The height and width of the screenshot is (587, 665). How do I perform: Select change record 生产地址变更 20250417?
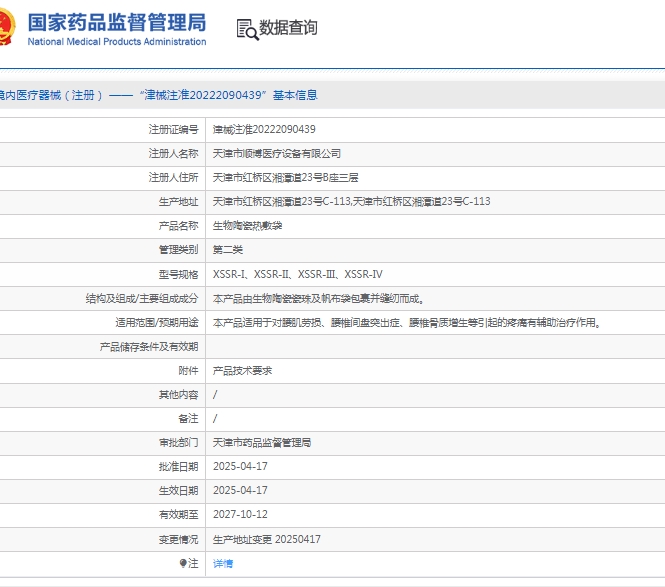pos(266,539)
